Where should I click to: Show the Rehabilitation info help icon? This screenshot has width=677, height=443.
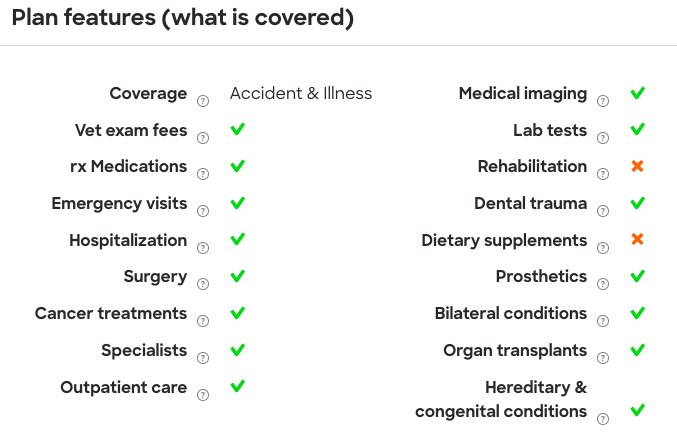pyautogui.click(x=603, y=174)
